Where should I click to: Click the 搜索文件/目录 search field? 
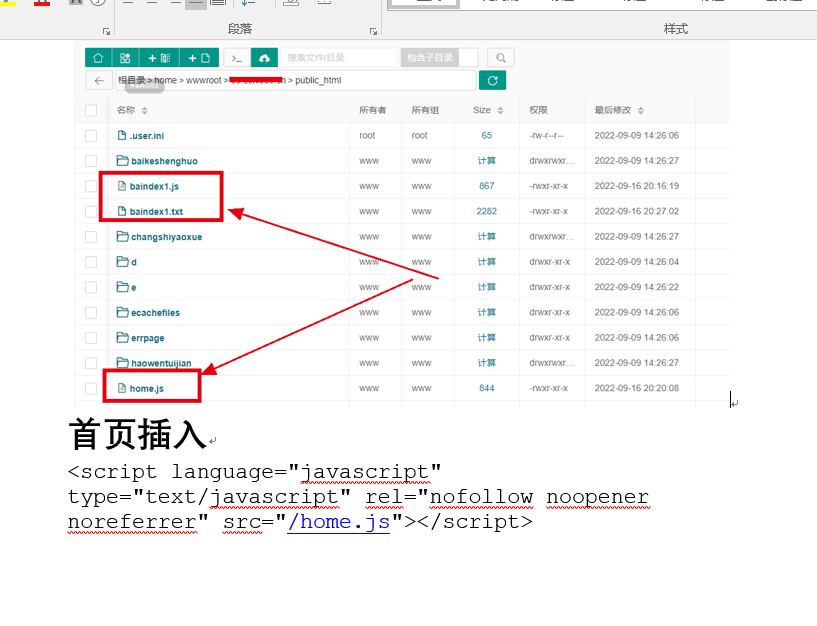[338, 58]
